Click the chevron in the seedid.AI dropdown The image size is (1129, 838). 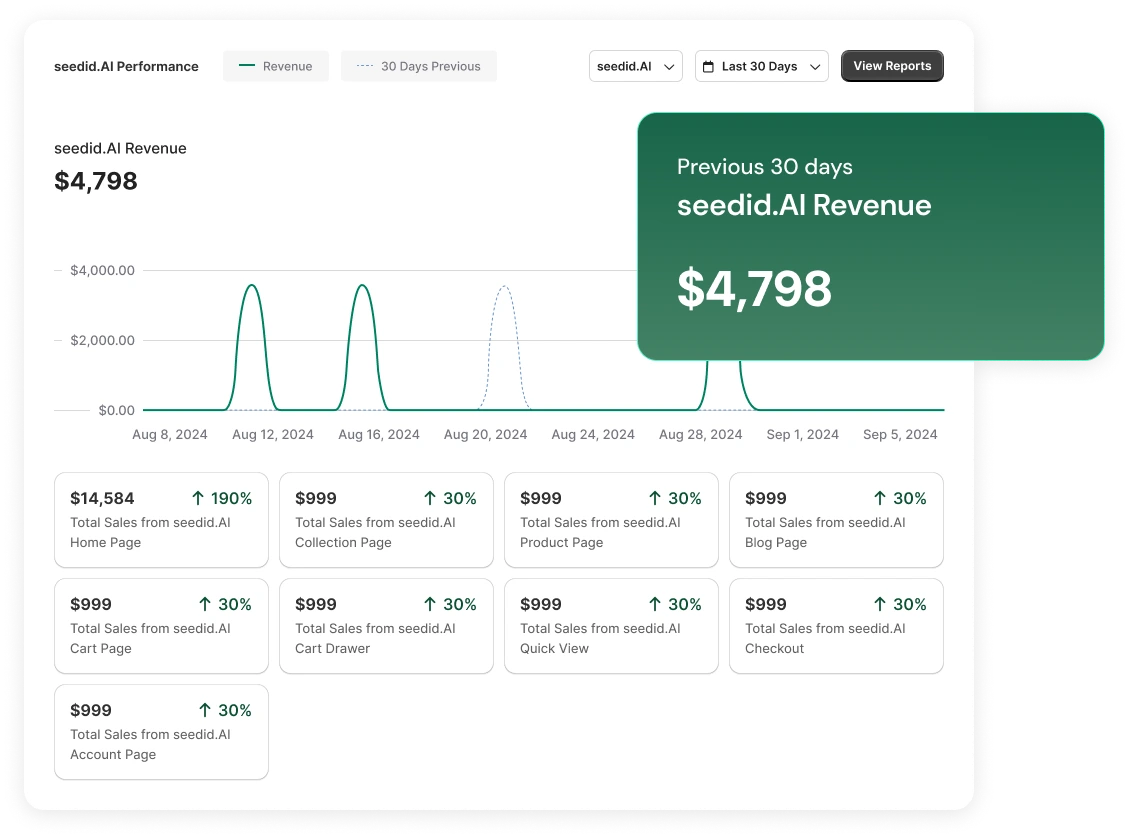tap(669, 67)
